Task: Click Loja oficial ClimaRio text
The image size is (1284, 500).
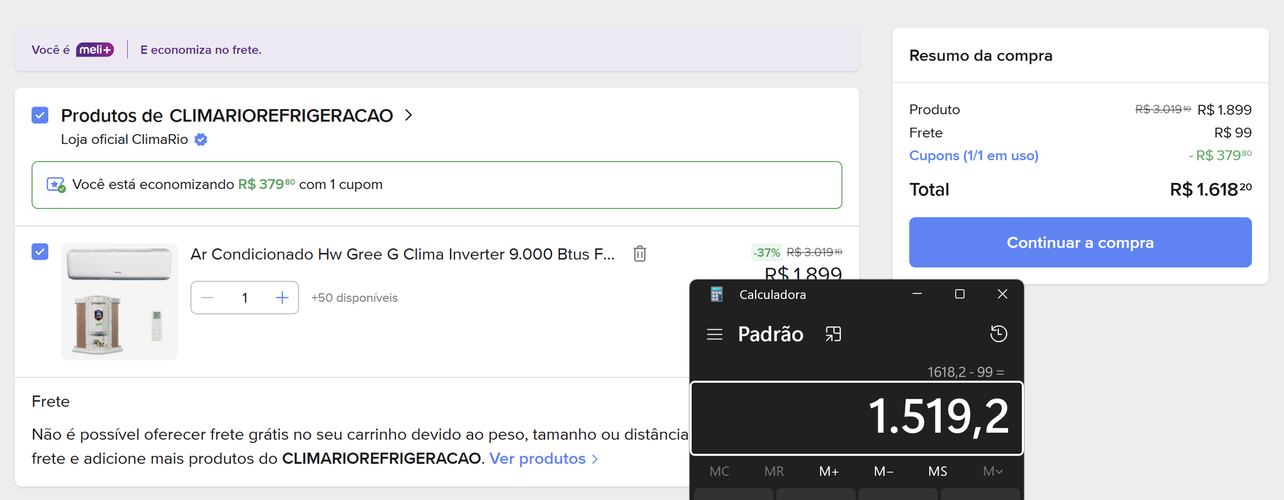Action: click(x=125, y=140)
